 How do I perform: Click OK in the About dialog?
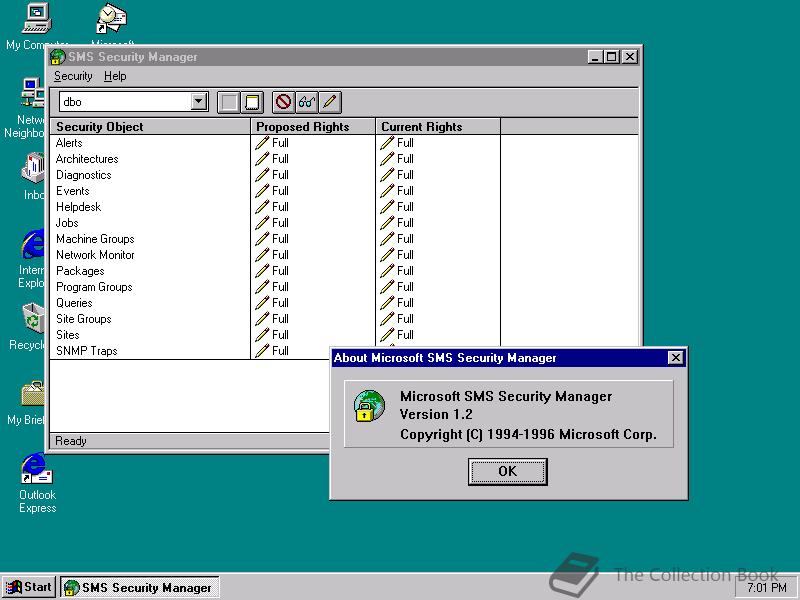pyautogui.click(x=508, y=471)
